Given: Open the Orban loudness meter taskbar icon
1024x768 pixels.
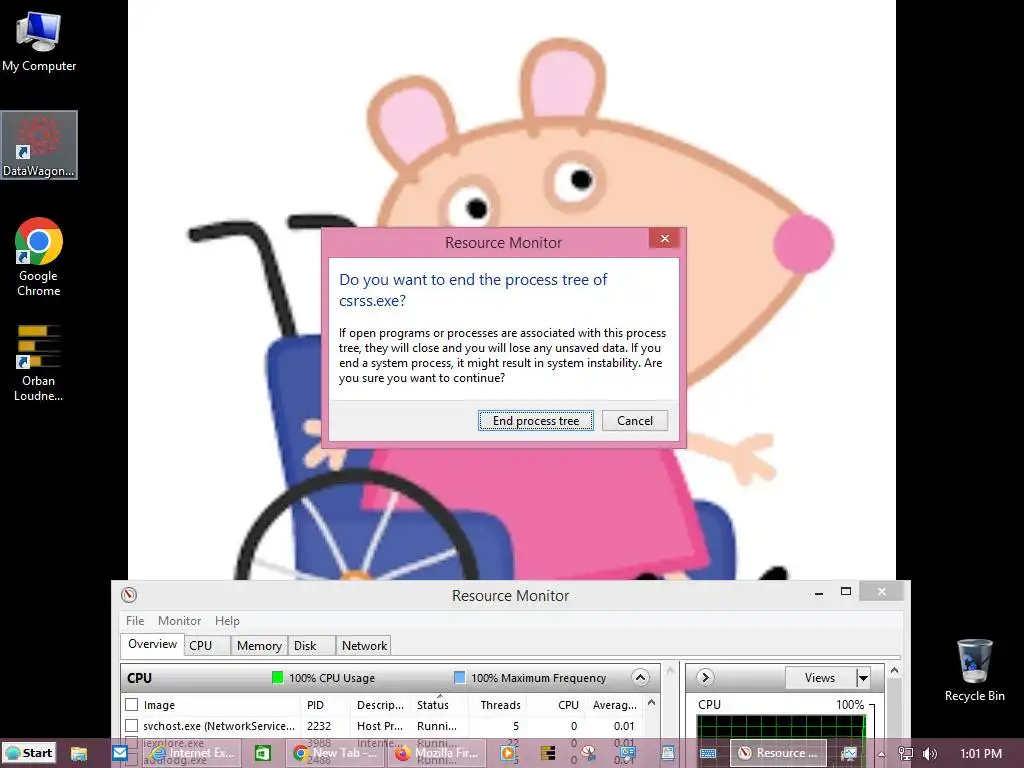Looking at the screenshot, I should [548, 753].
